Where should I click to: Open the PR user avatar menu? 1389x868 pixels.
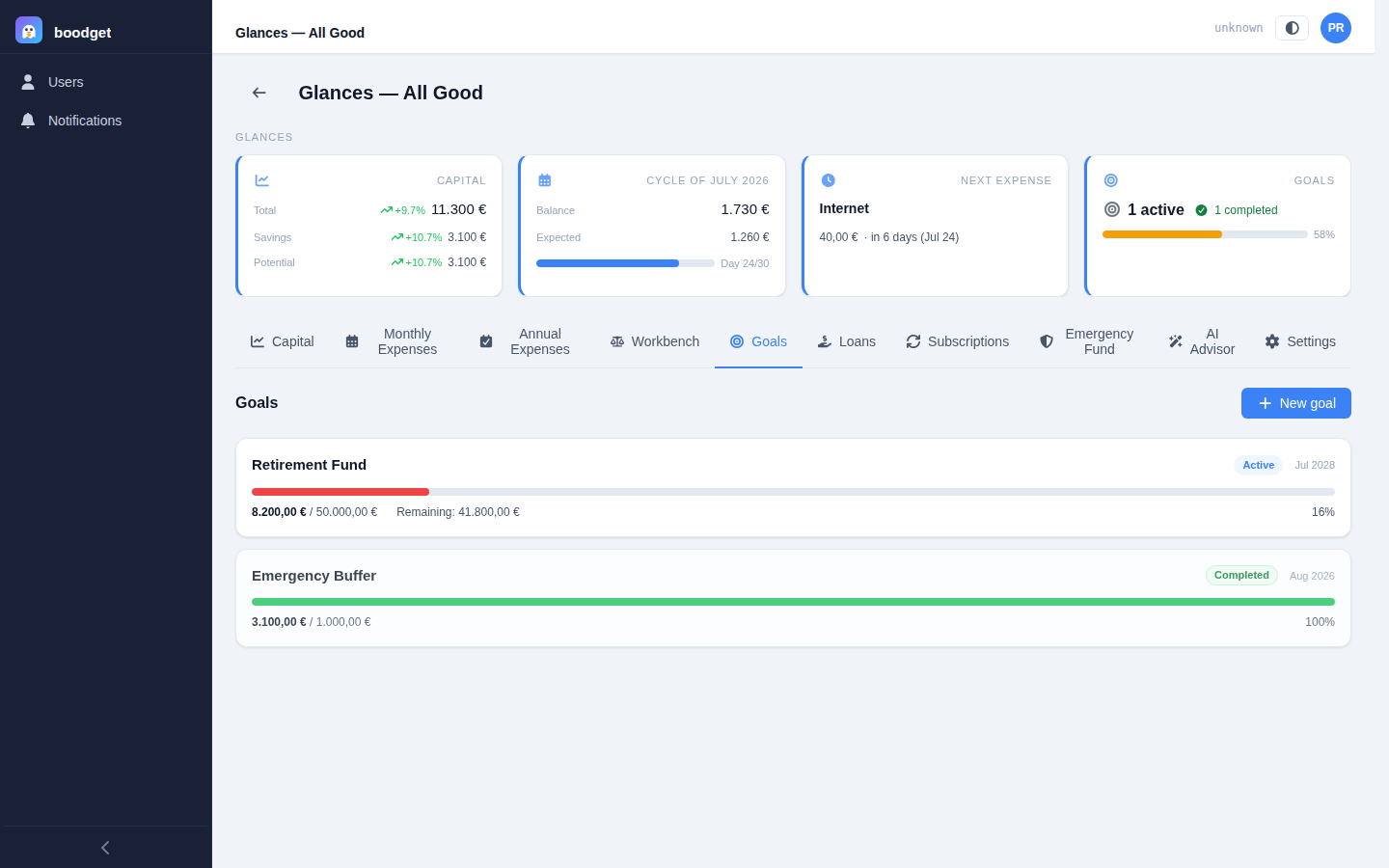point(1336,28)
